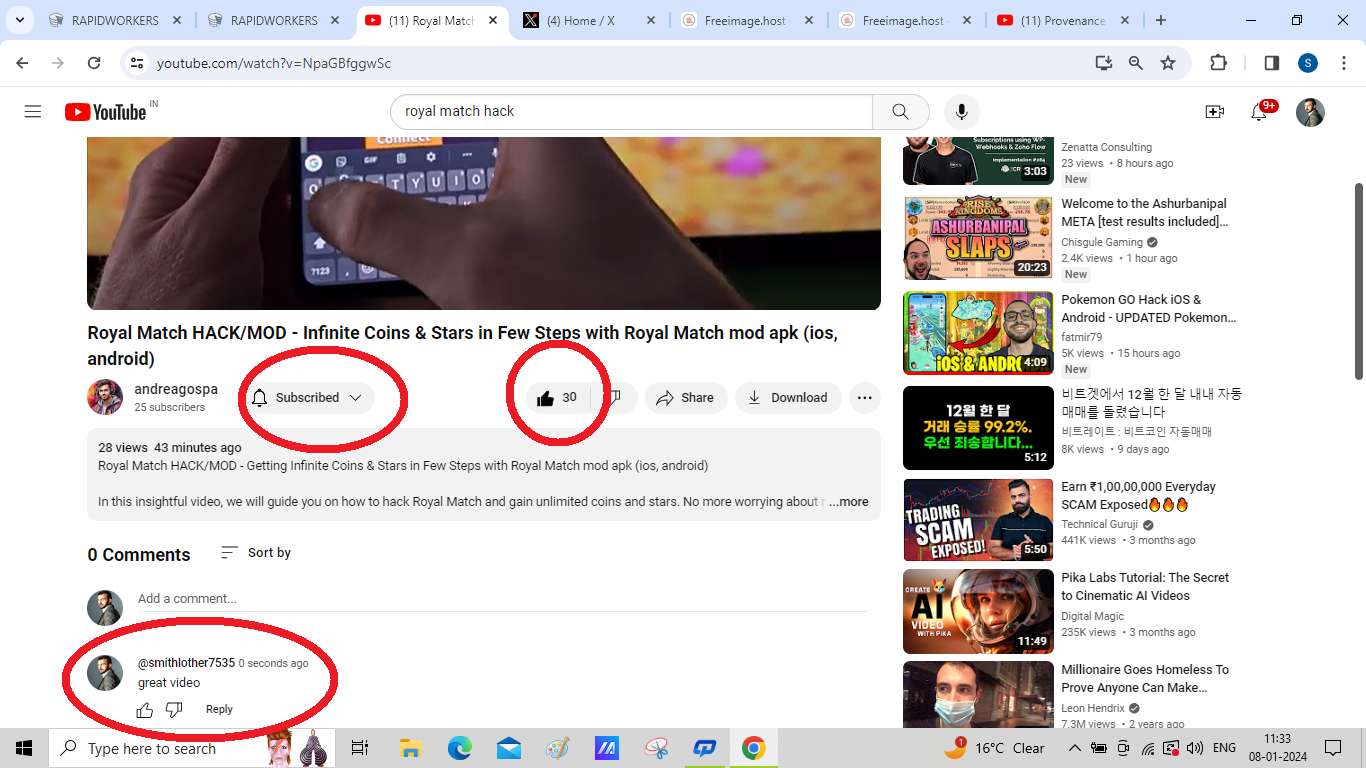Close the Home / X tab
The width and height of the screenshot is (1366, 768).
tap(651, 20)
